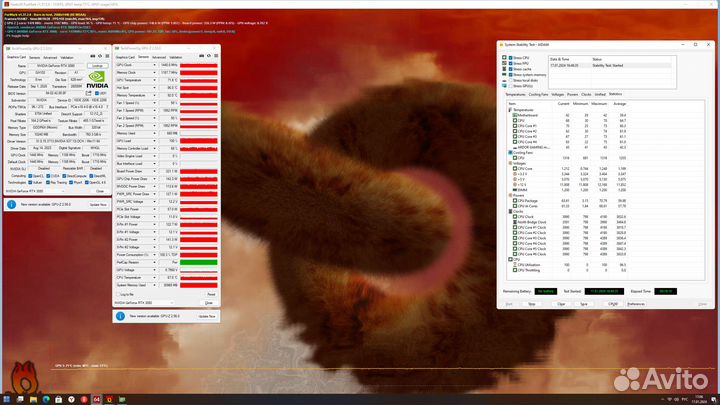
Task: Click the GPU Clock red sensor graph
Action: 198,65
